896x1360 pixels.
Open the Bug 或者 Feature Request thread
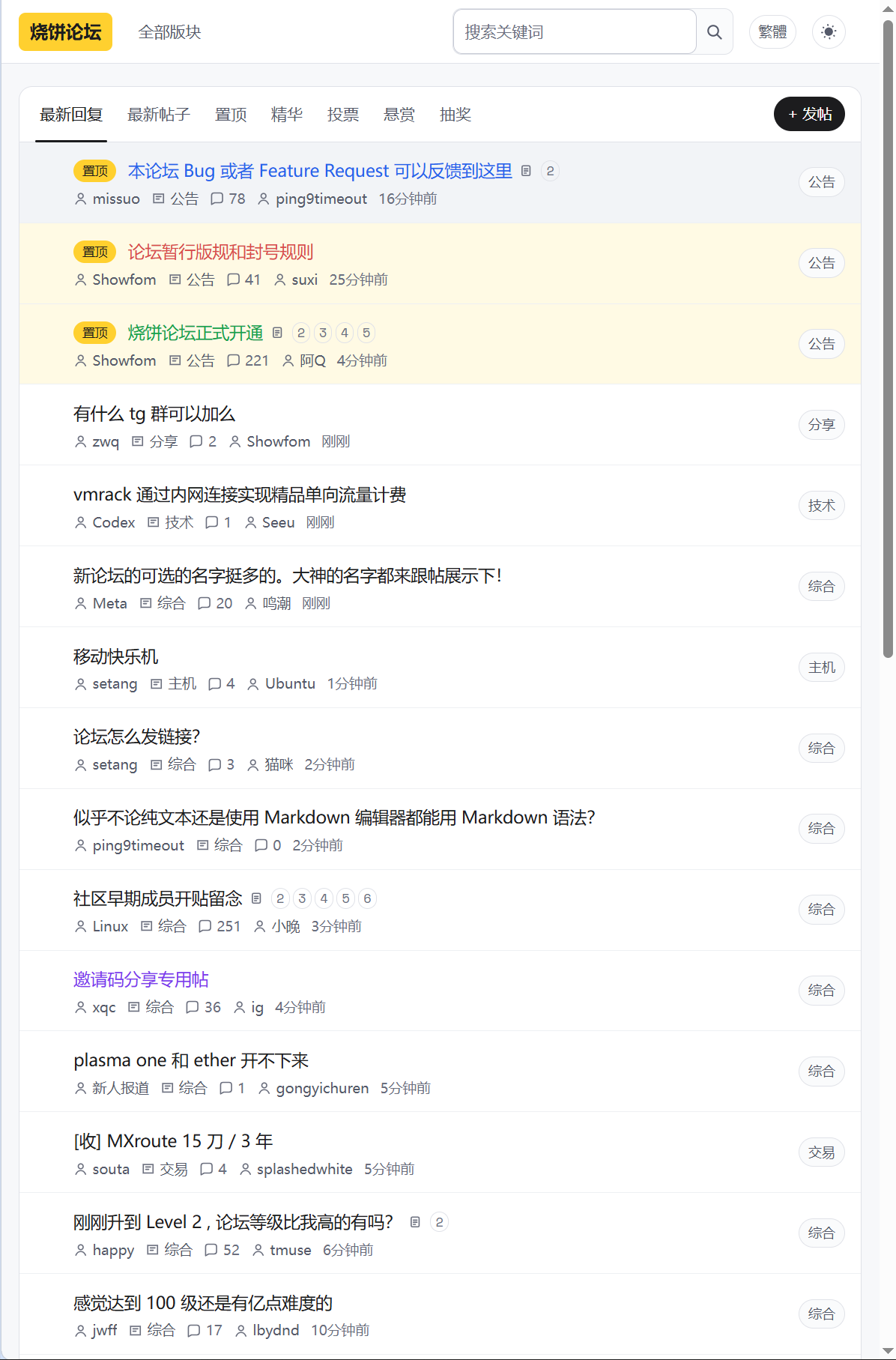pyautogui.click(x=320, y=171)
